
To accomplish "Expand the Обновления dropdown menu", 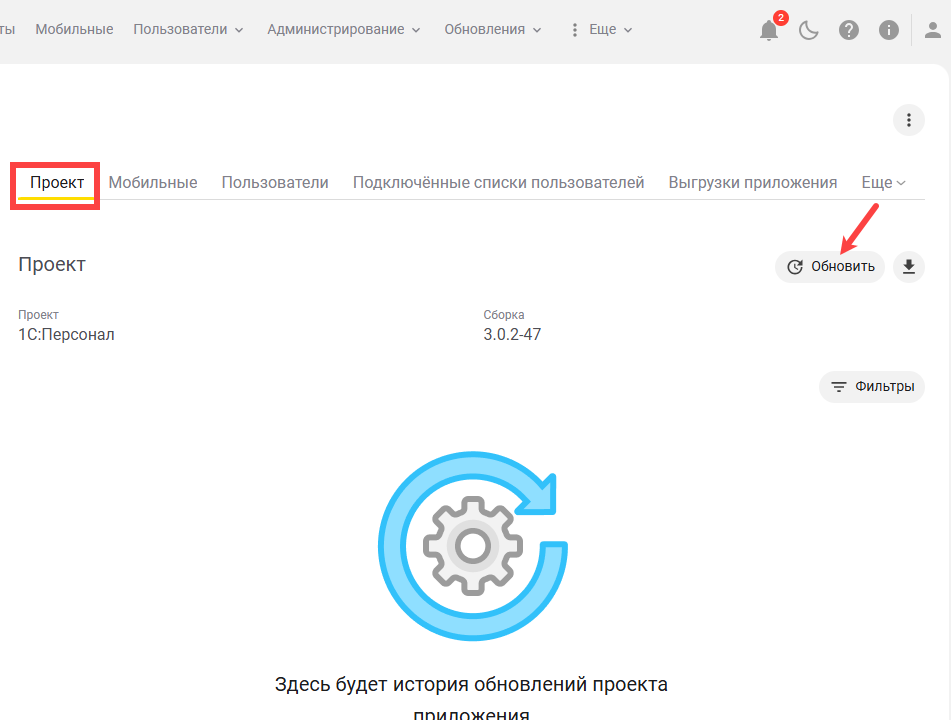I will point(492,30).
